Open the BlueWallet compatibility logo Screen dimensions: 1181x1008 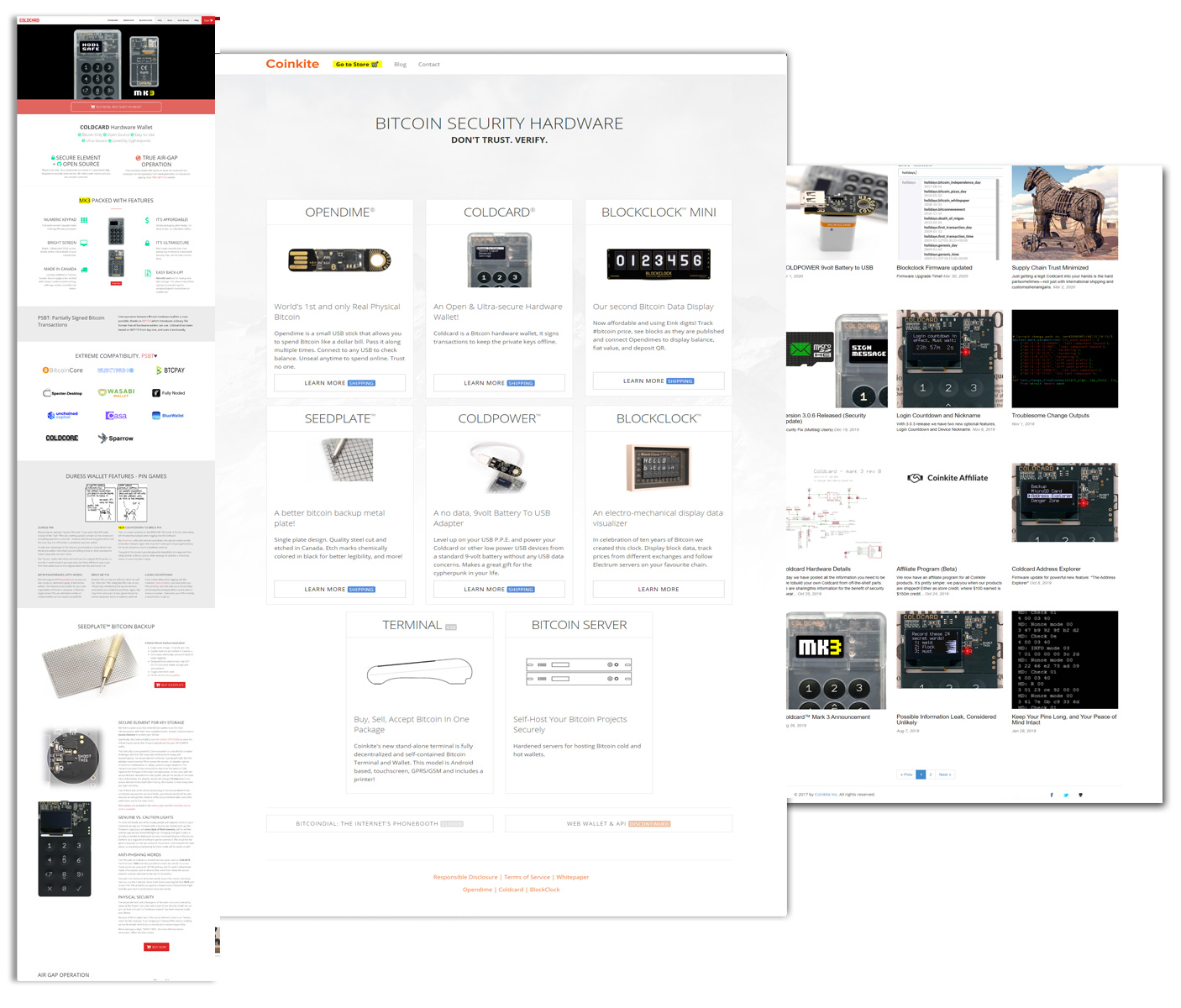(x=168, y=416)
